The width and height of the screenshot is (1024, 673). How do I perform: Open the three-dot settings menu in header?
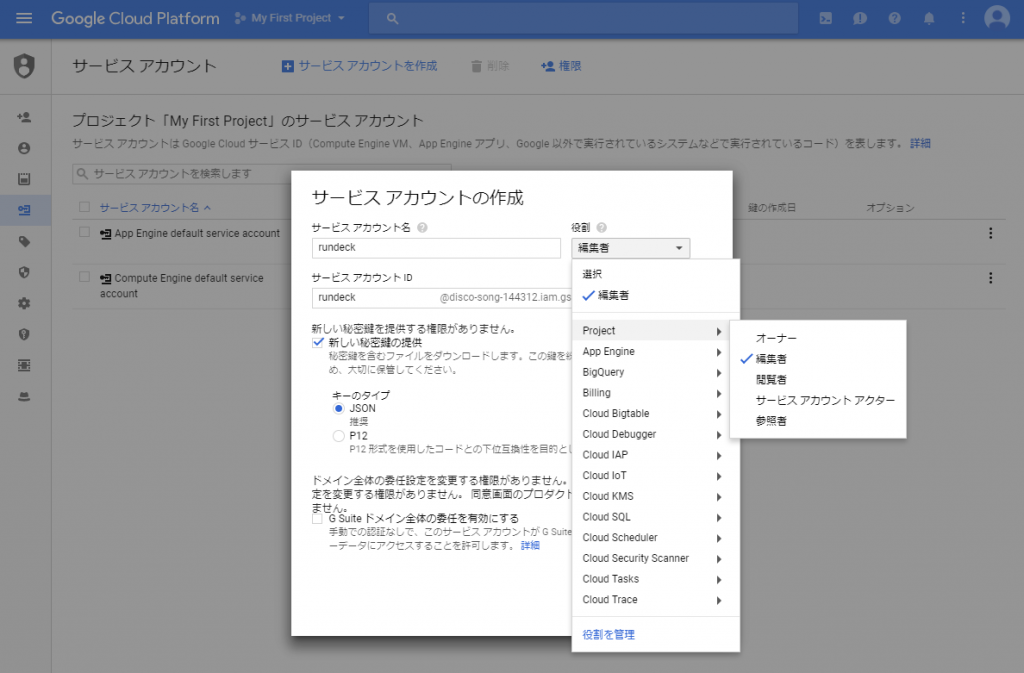tap(963, 18)
